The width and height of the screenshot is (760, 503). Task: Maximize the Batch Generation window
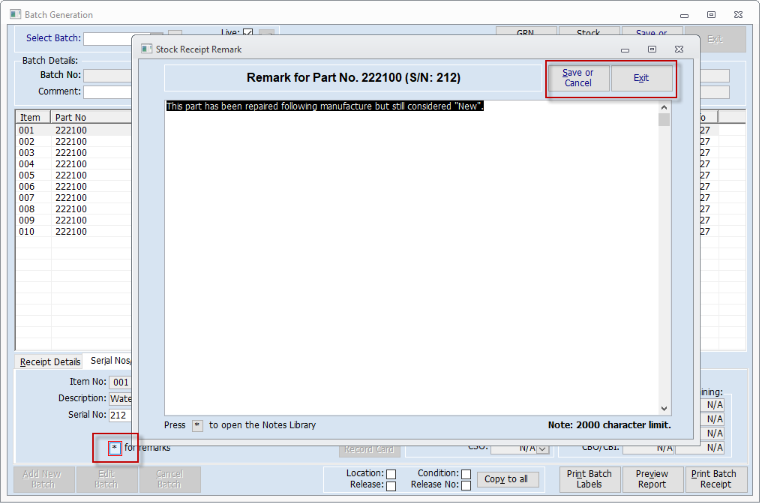(711, 15)
